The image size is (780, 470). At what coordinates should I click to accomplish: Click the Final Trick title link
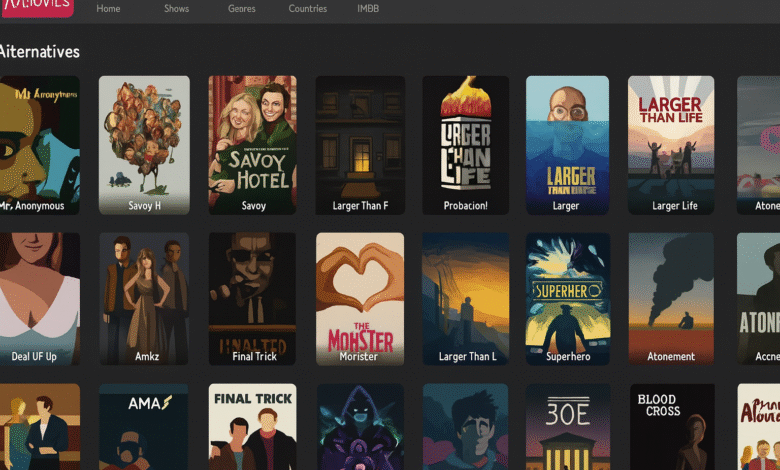click(x=252, y=356)
